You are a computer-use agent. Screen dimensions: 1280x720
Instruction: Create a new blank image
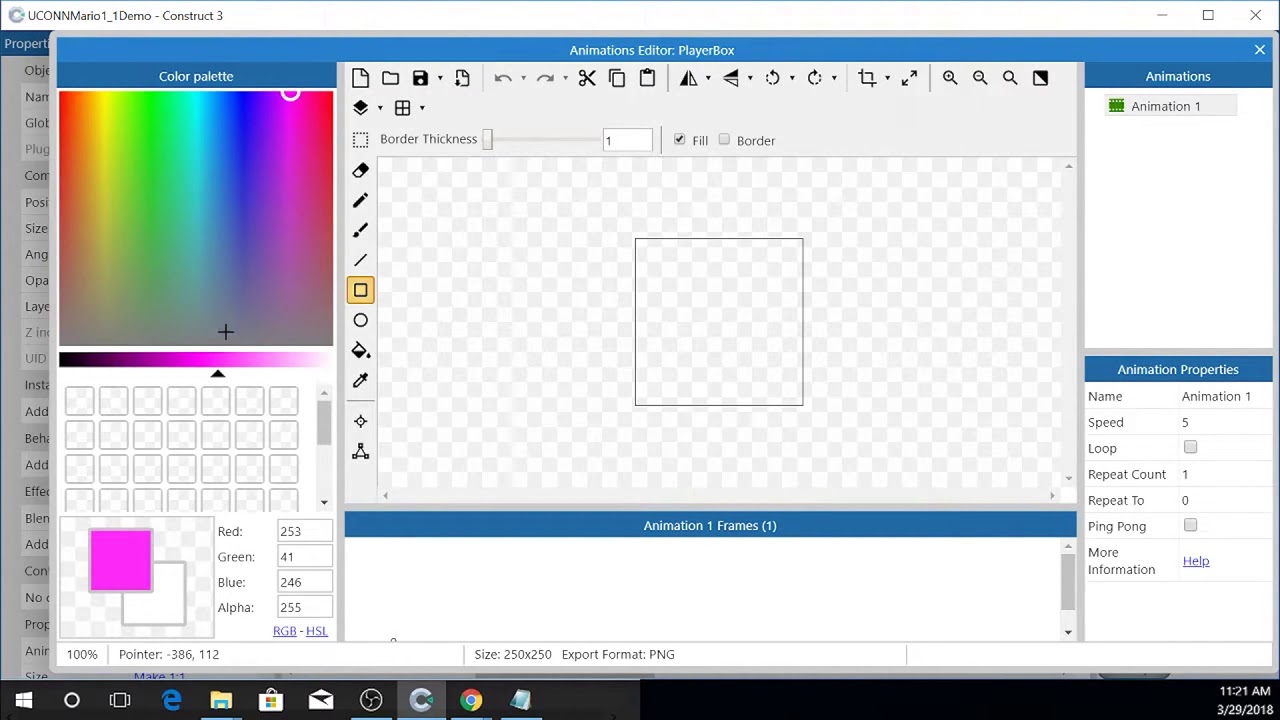(x=361, y=78)
